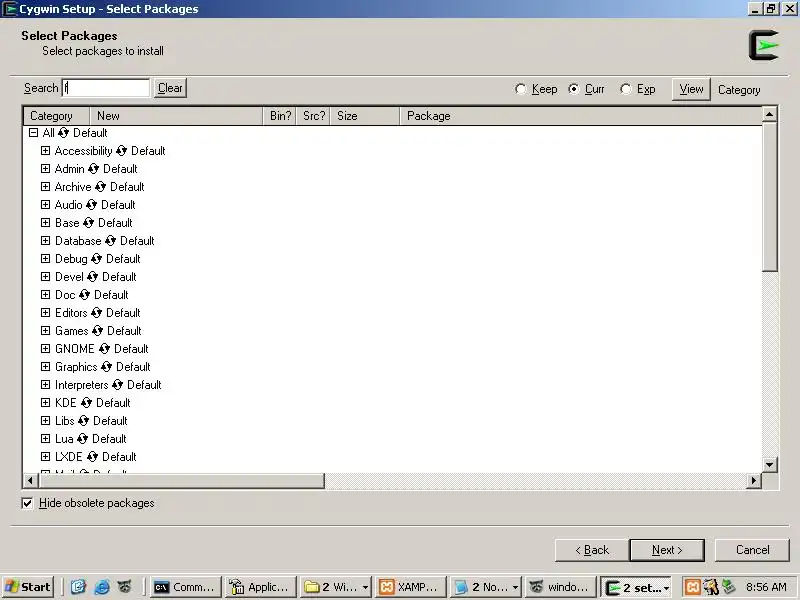Click the Package column header

click(581, 116)
